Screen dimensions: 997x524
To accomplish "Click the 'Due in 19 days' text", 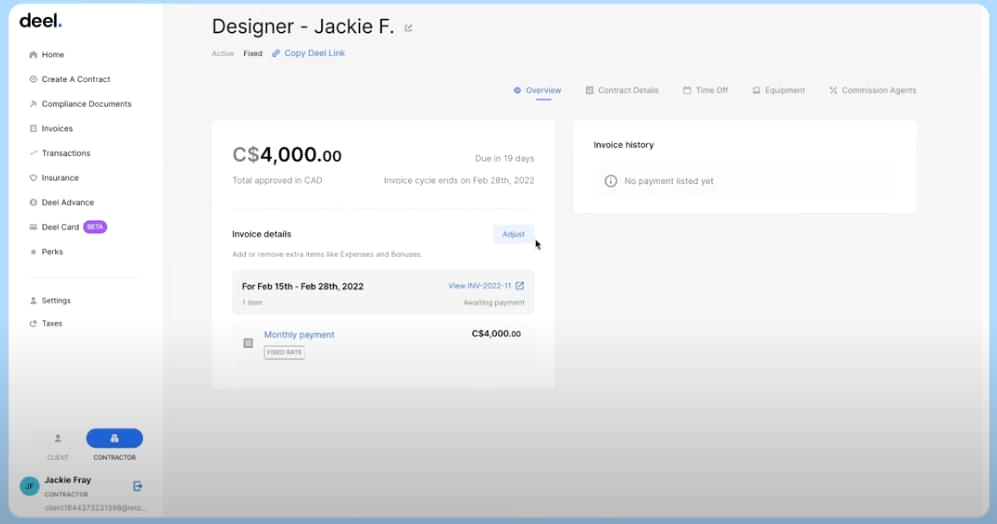I will coord(504,158).
